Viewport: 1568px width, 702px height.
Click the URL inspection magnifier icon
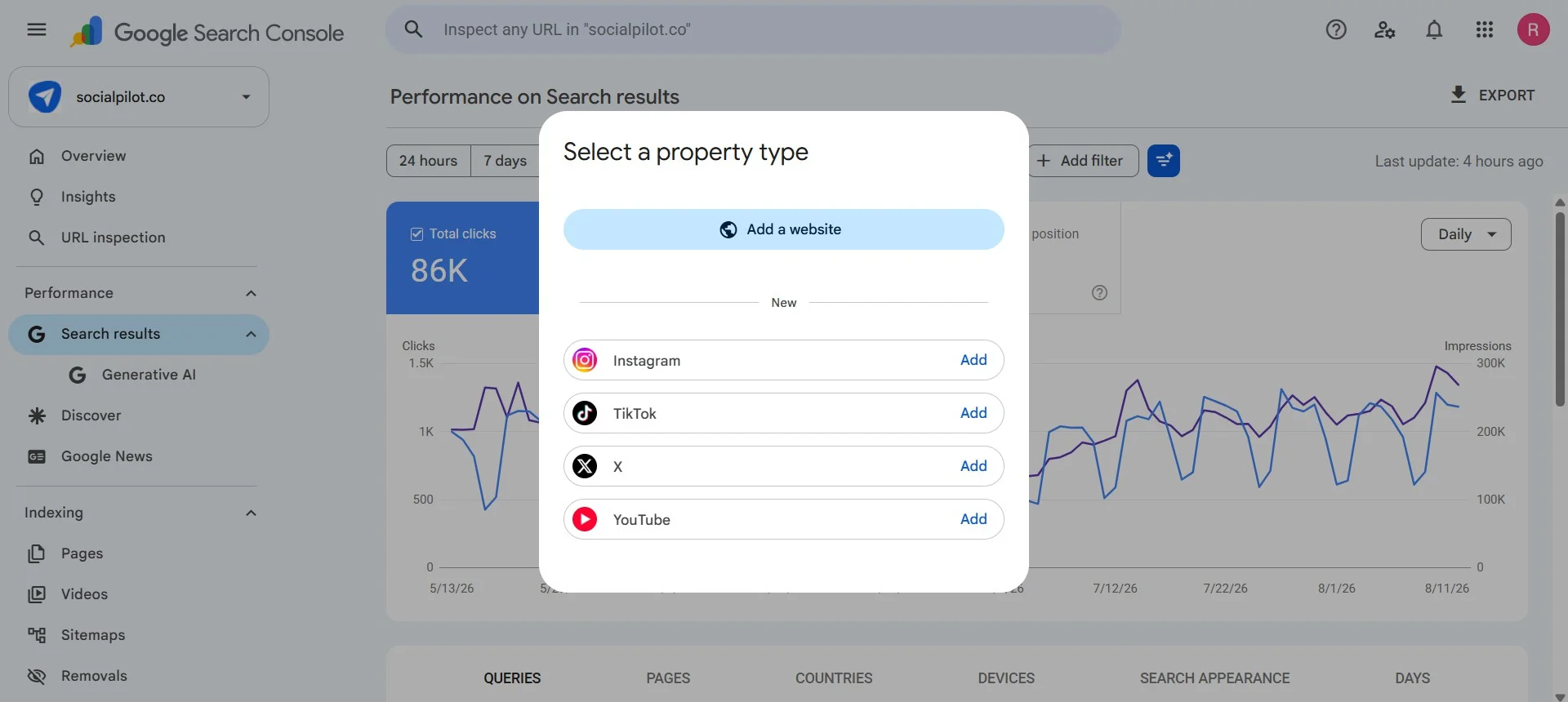click(37, 238)
